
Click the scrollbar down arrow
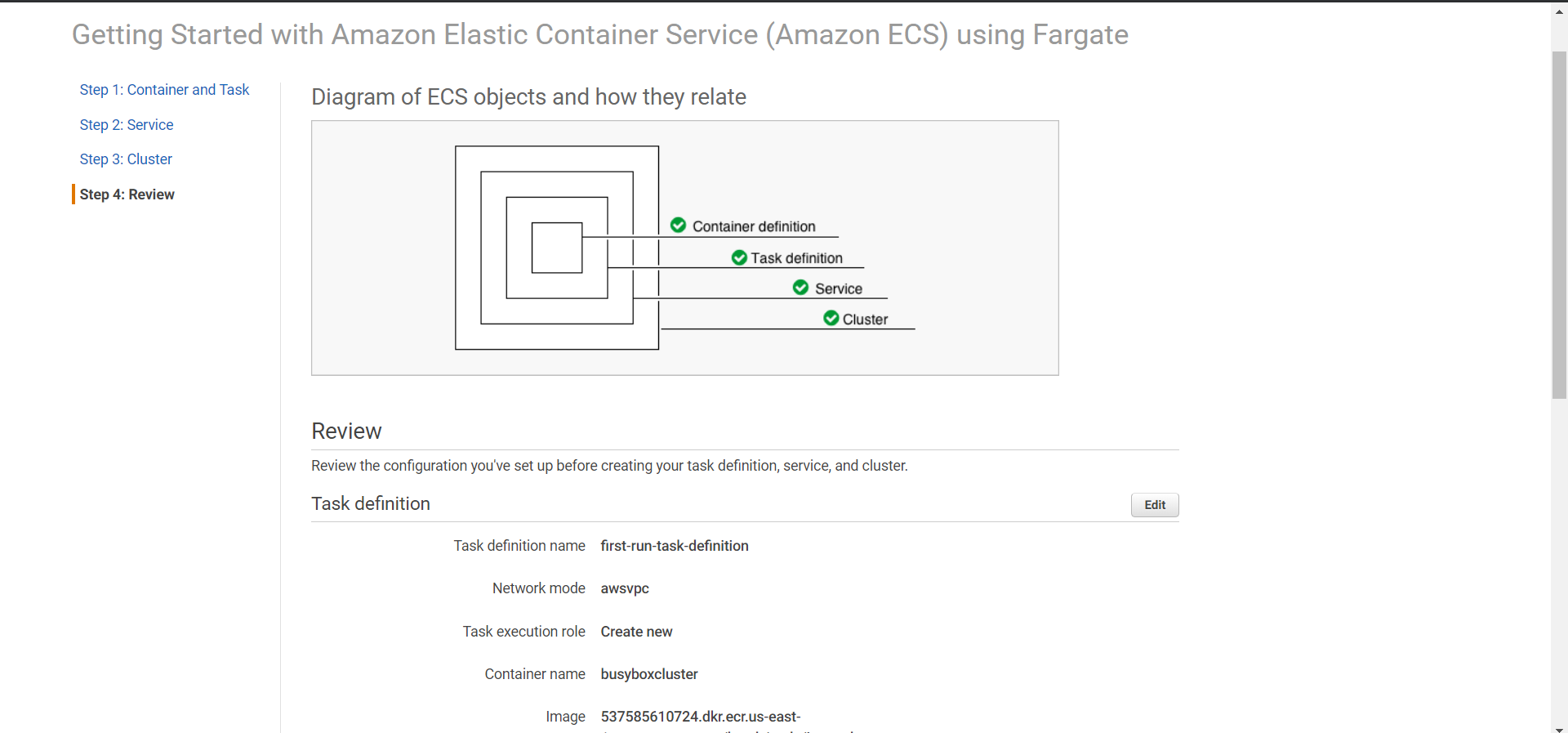click(x=1559, y=728)
